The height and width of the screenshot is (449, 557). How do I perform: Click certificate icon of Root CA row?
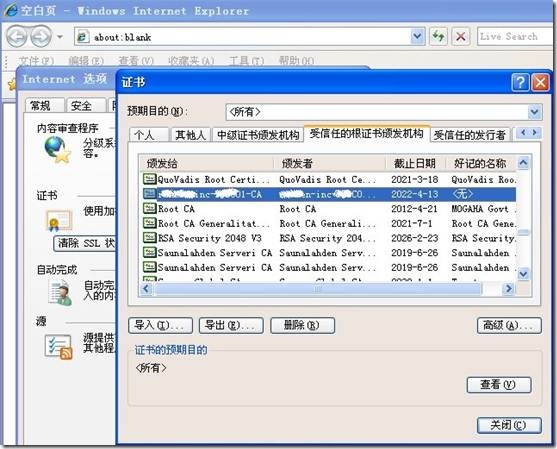point(150,208)
